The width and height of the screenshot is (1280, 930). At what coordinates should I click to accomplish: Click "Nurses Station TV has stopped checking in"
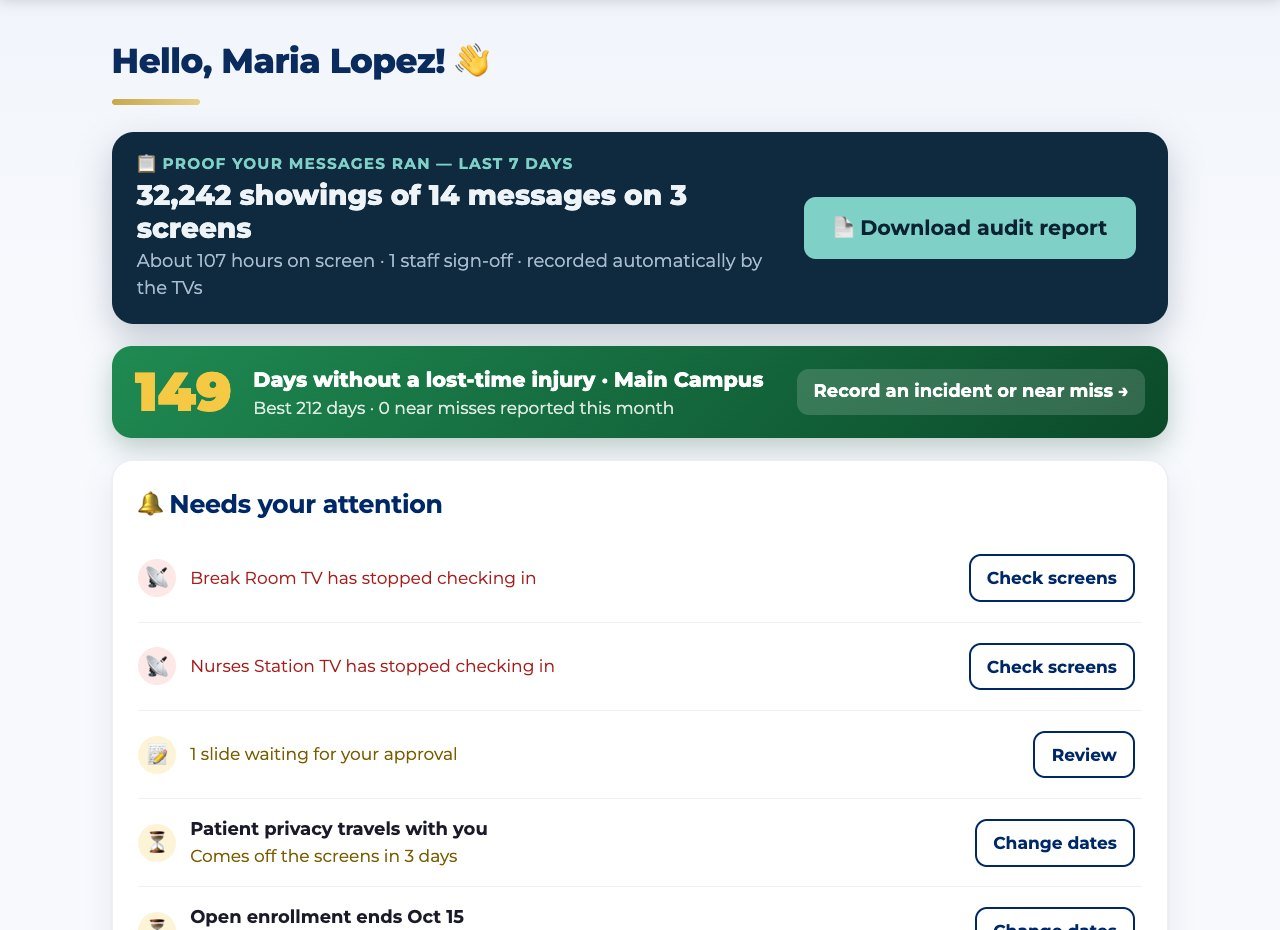point(372,666)
